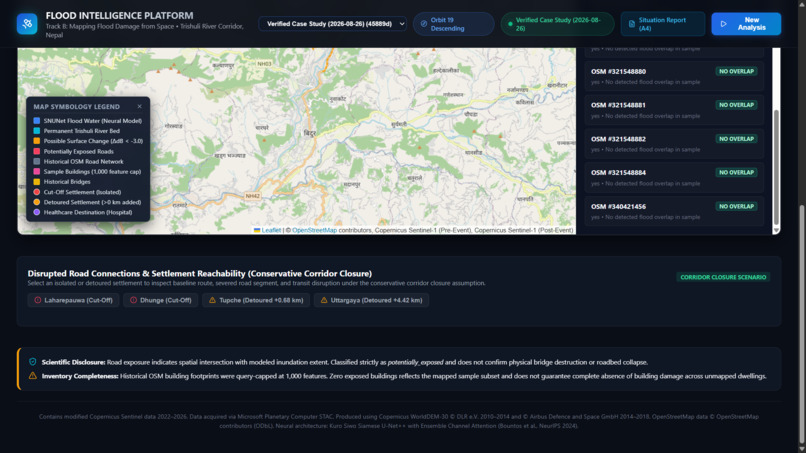Open the Verified Case Study dropdown selector
Screen dimensions: 806x453
point(333,24)
